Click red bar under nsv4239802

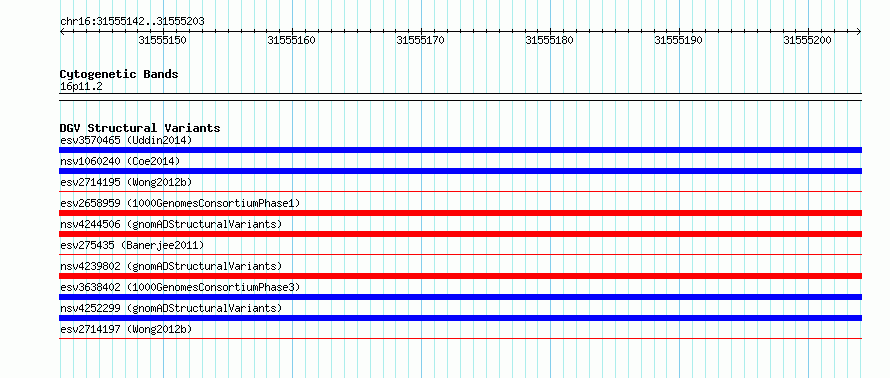460,276
